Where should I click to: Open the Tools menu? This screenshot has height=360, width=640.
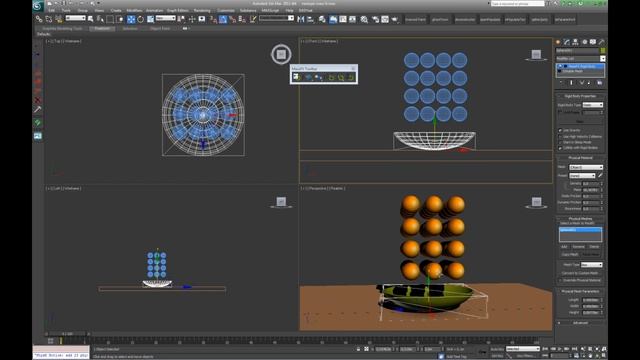coord(66,11)
